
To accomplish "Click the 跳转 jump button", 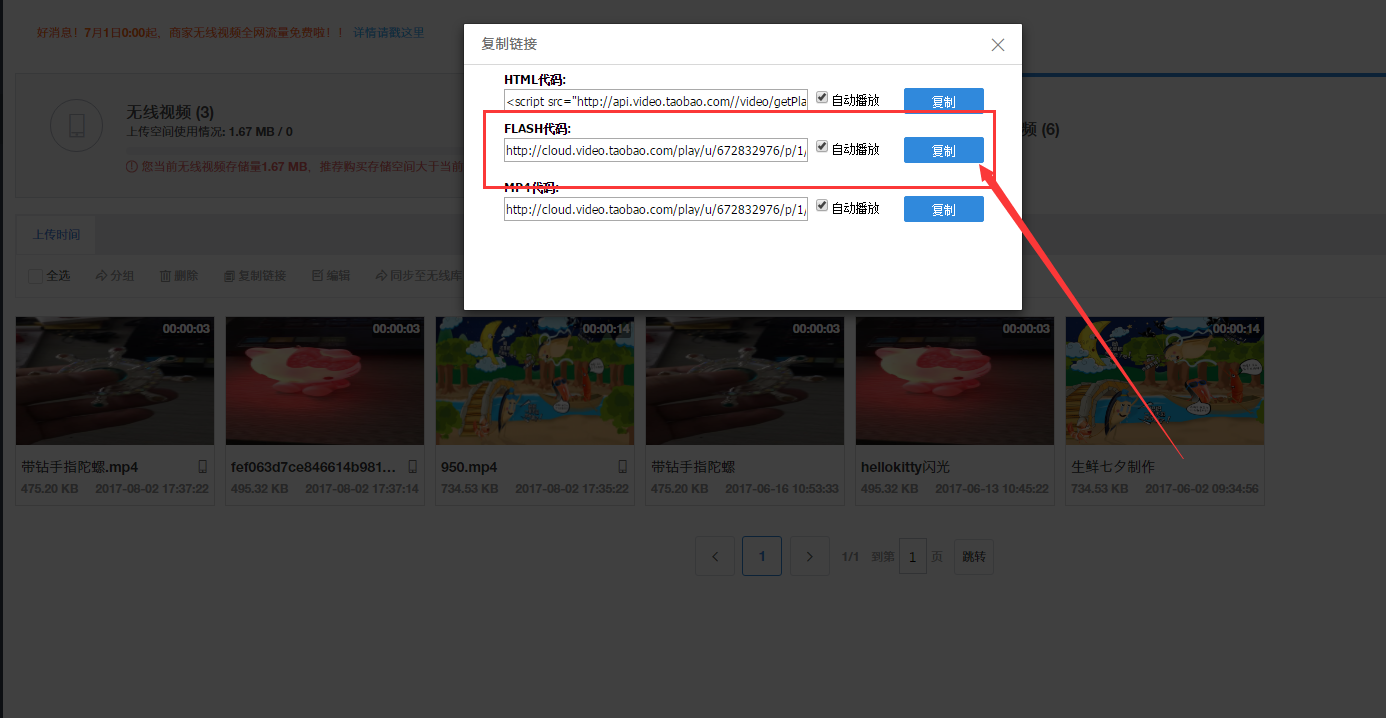I will coord(974,556).
